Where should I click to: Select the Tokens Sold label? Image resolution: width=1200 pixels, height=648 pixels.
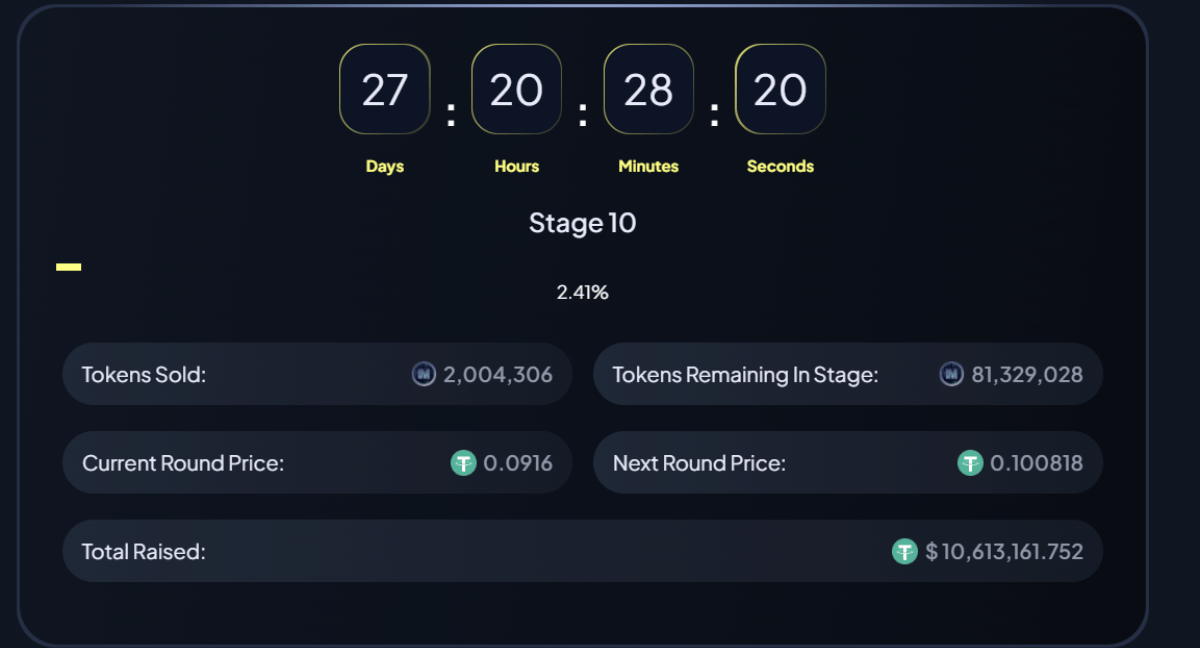143,375
